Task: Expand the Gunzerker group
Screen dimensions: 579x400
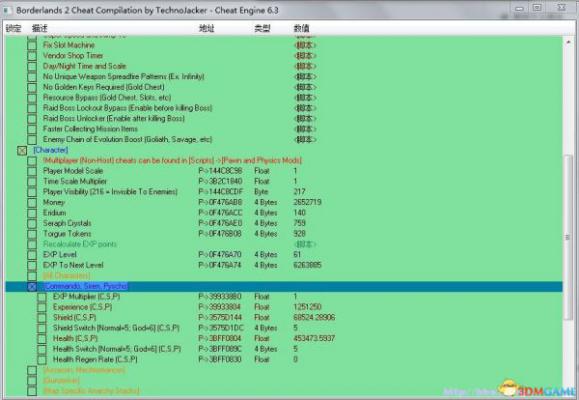Action: point(32,380)
